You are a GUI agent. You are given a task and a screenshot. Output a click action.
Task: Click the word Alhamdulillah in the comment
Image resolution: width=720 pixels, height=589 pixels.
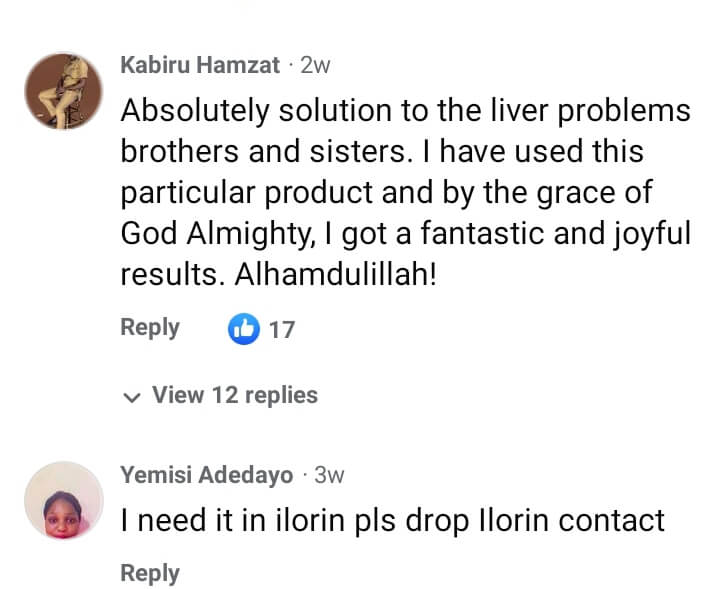coord(335,276)
